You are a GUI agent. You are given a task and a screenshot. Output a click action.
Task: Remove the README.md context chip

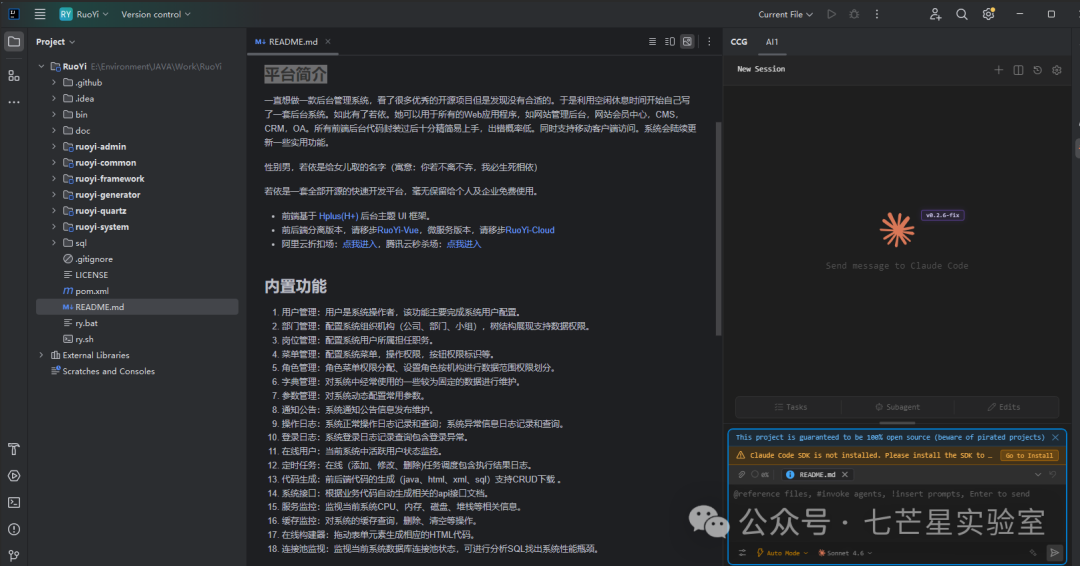[x=845, y=474]
